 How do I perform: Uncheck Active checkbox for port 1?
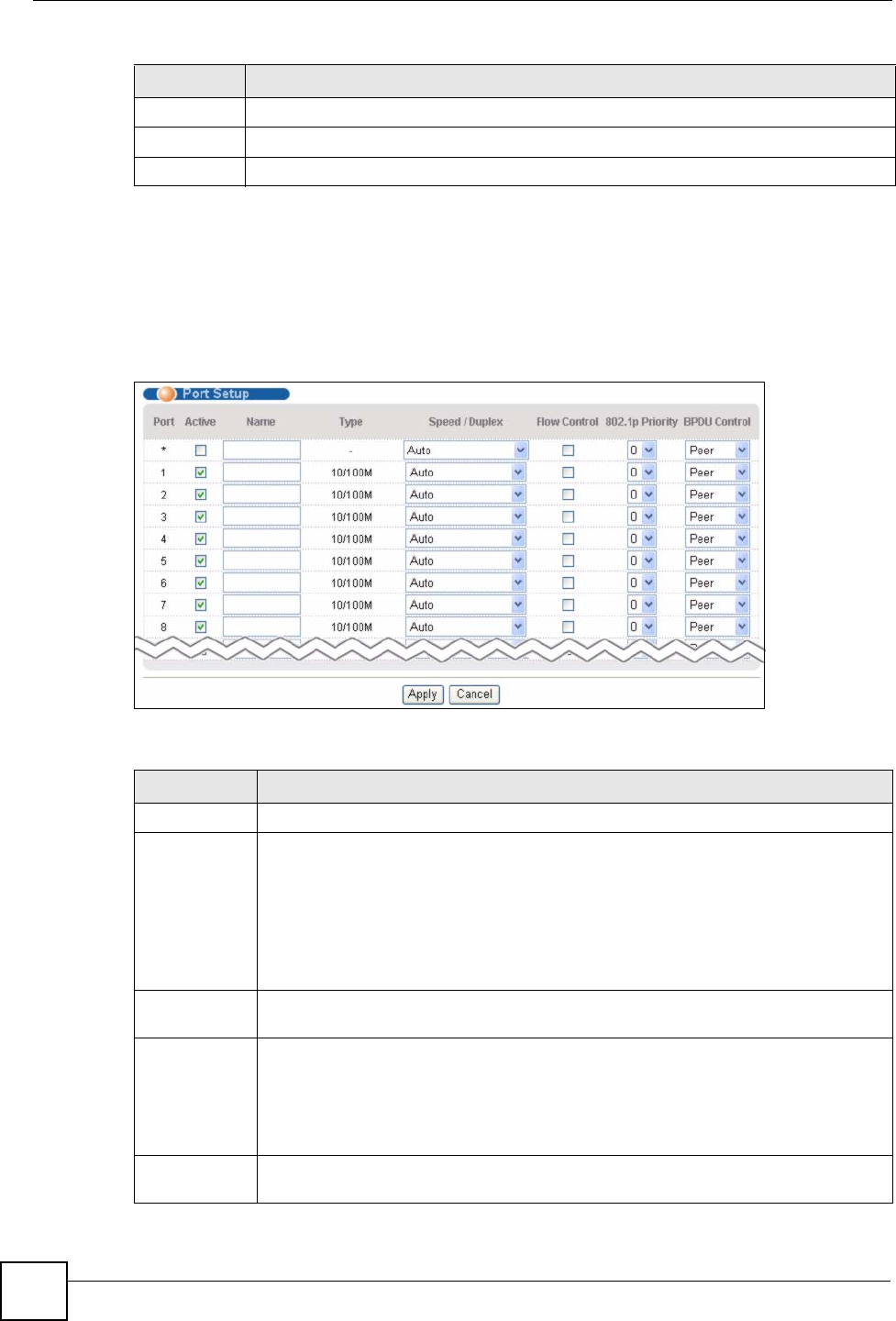coord(201,472)
